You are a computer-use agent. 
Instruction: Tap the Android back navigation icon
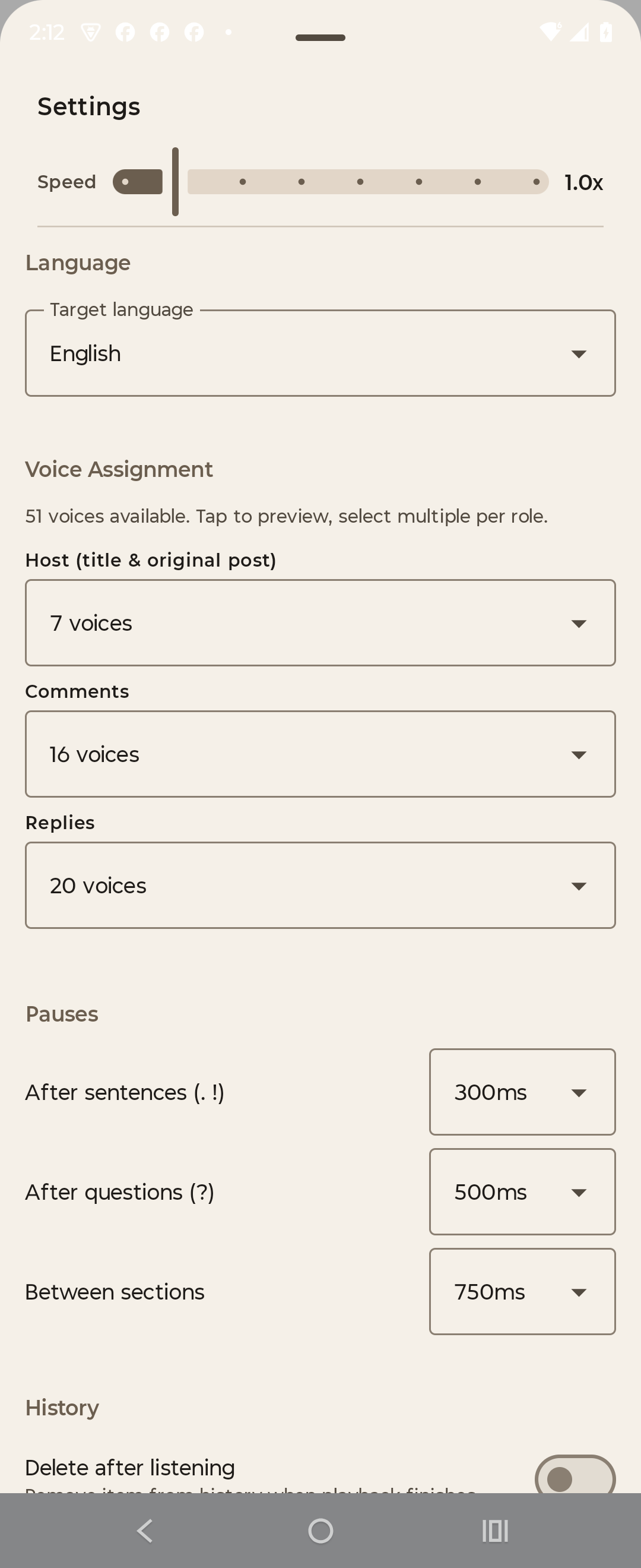(145, 1530)
